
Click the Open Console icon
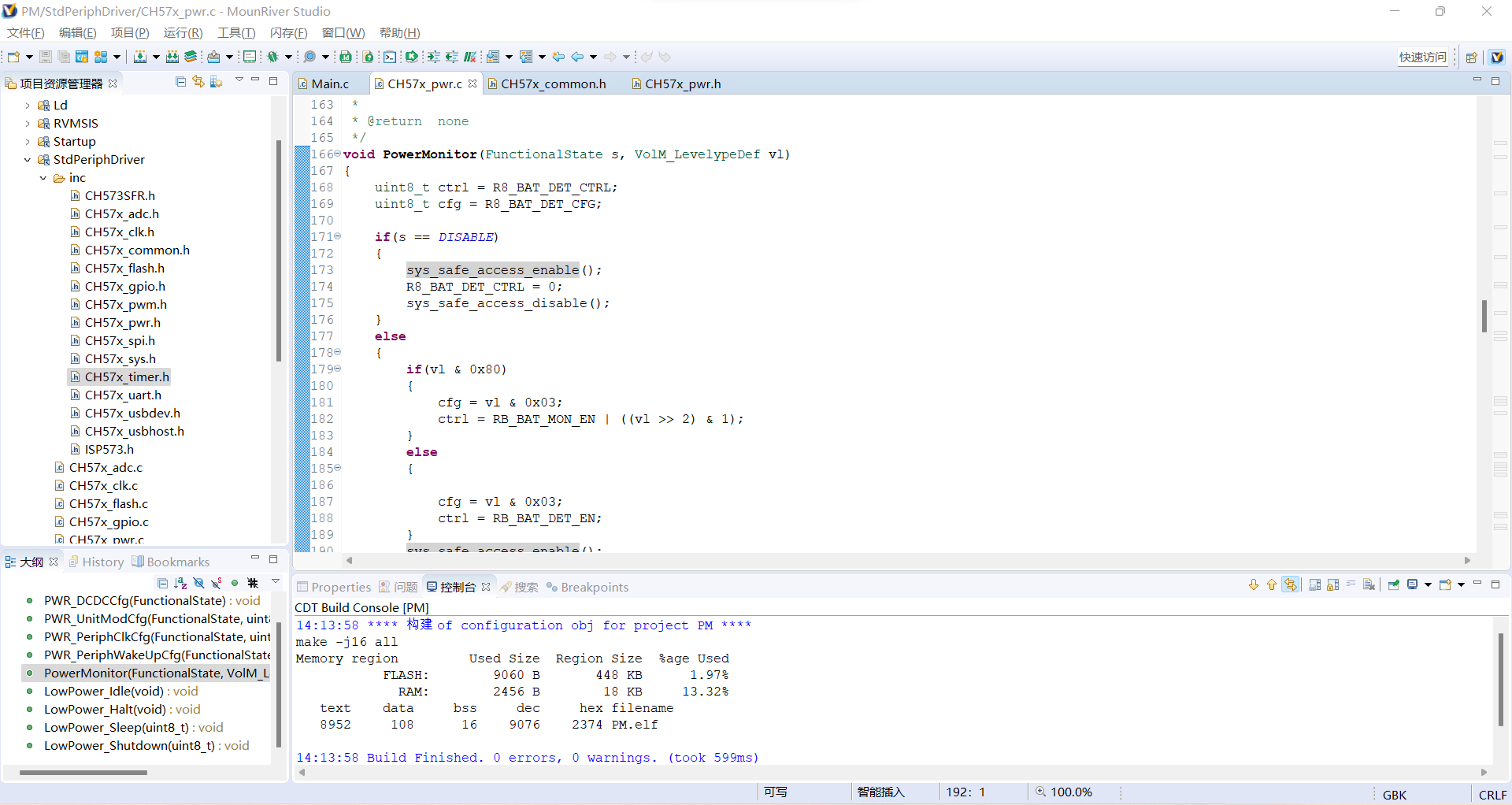click(x=1445, y=584)
